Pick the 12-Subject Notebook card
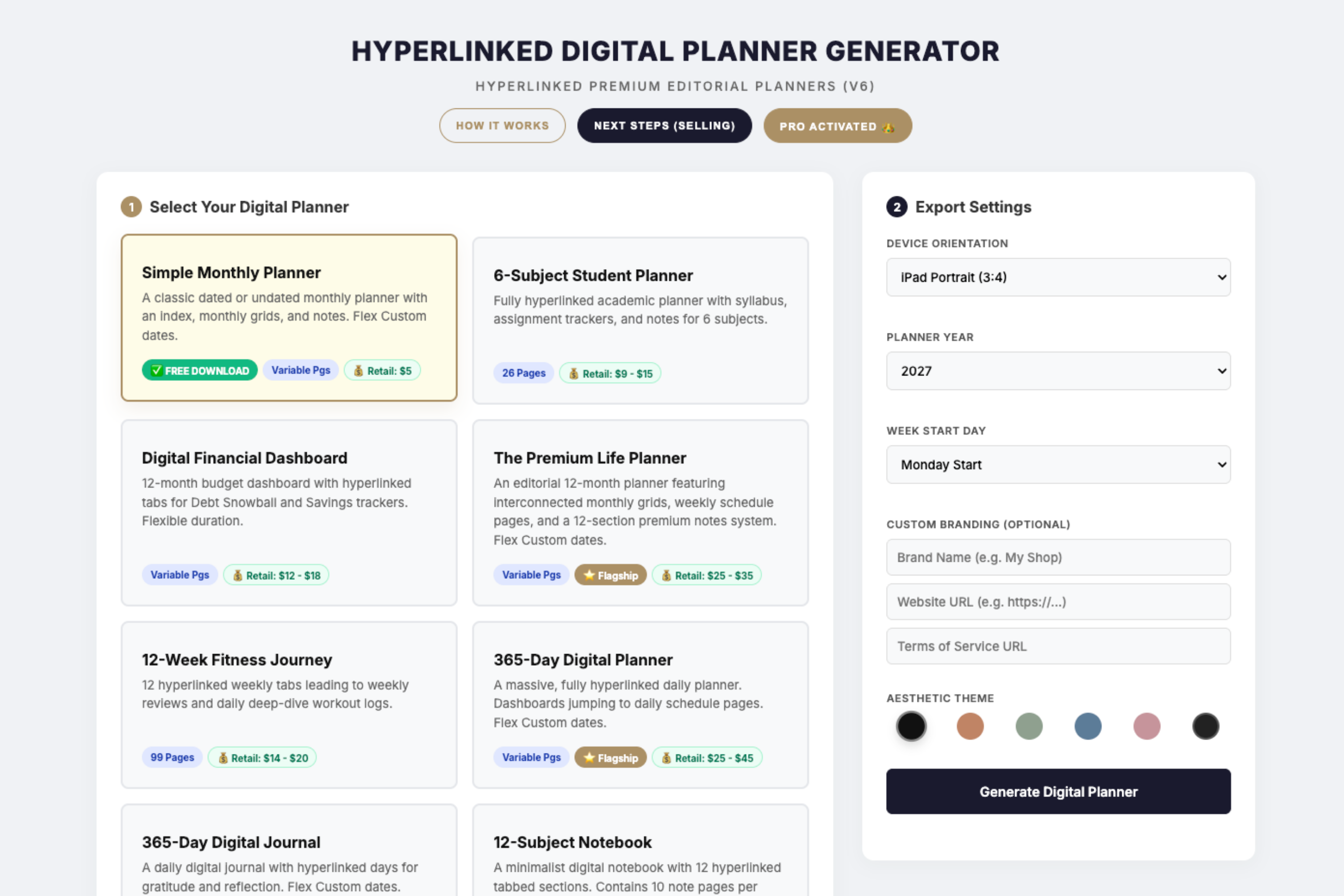This screenshot has height=896, width=1344. (641, 850)
